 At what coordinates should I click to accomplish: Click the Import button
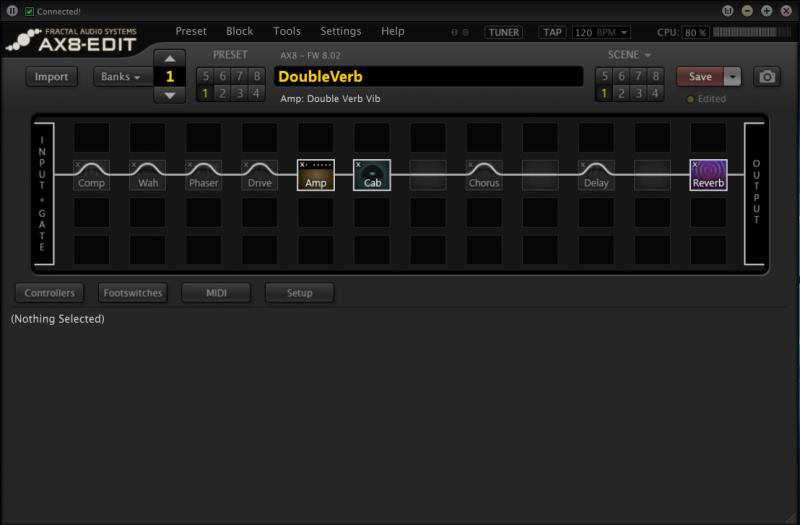[52, 77]
